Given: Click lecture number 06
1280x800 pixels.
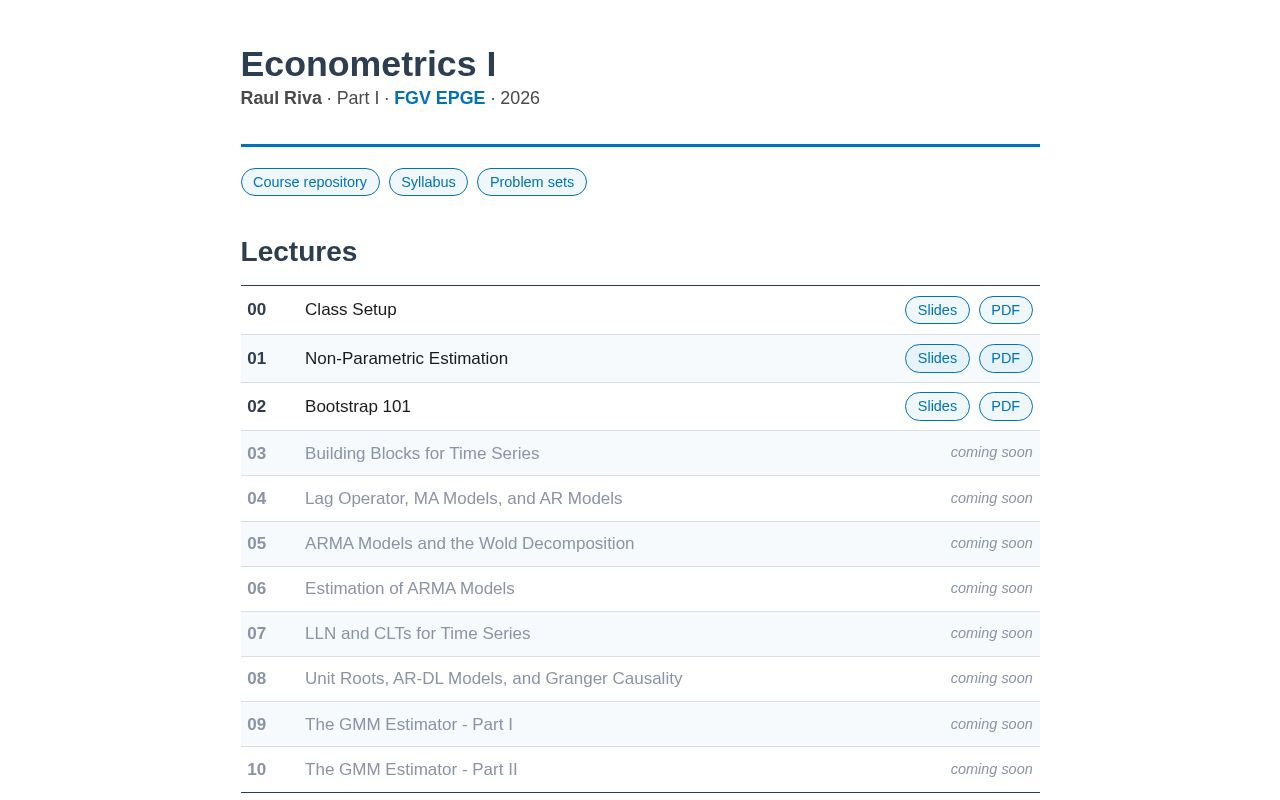Looking at the screenshot, I should tap(257, 589).
